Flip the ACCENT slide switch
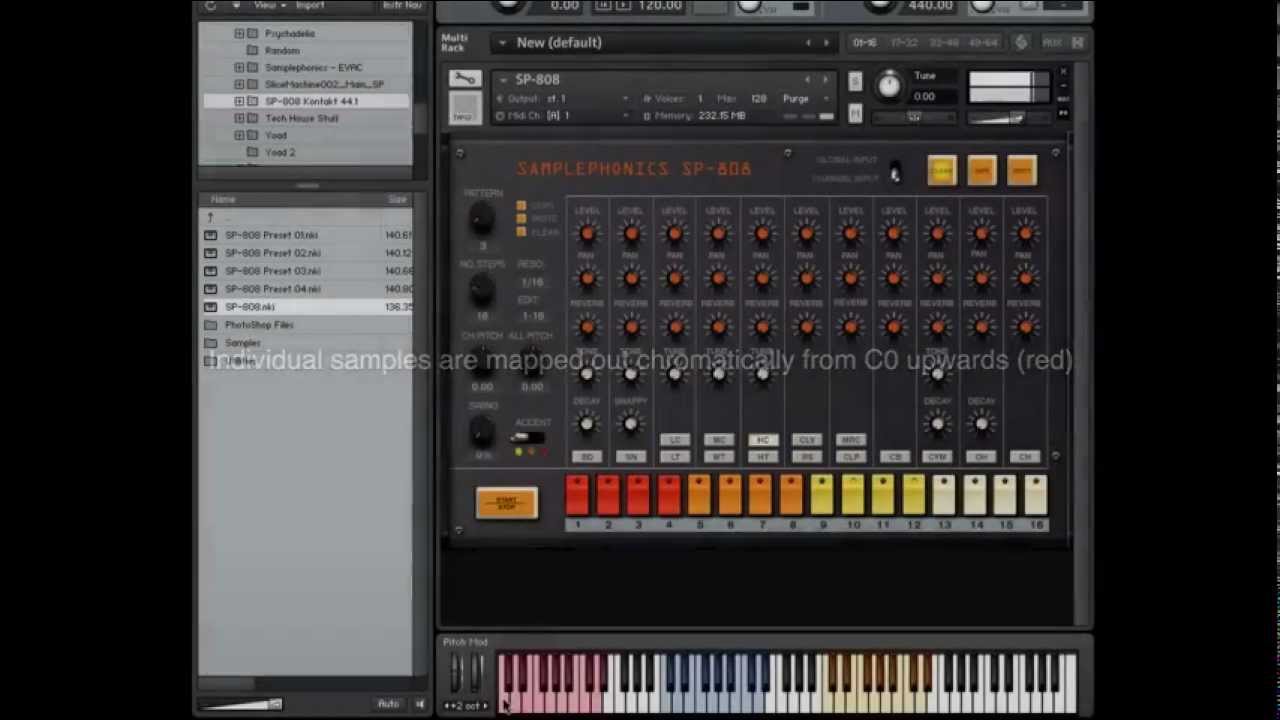 [527, 438]
